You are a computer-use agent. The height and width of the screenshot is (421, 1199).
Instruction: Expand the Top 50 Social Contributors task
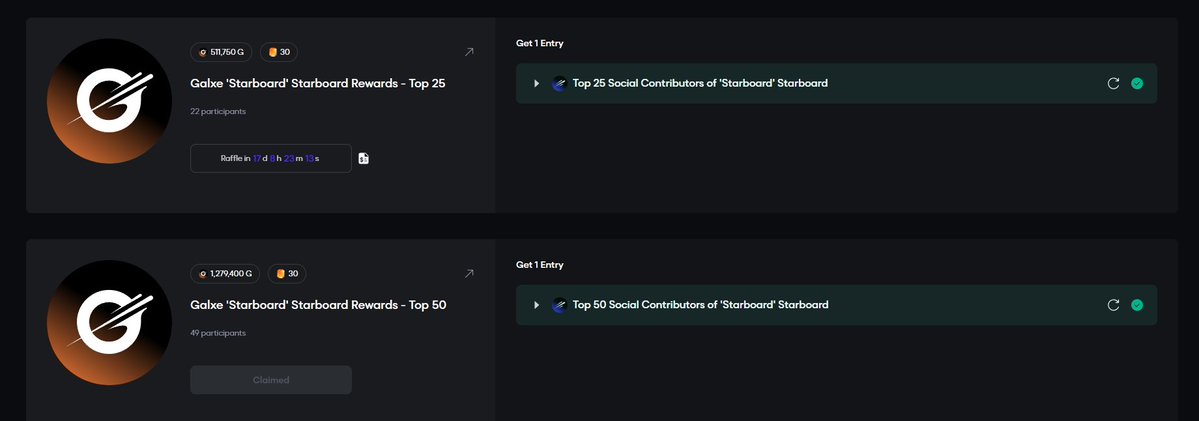[537, 305]
